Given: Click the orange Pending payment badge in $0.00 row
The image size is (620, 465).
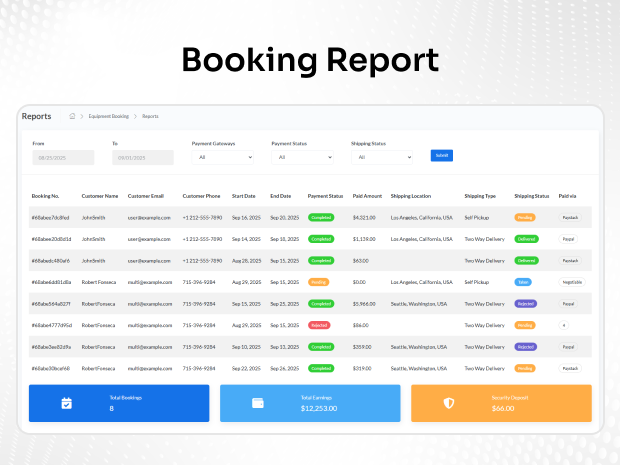Looking at the screenshot, I should (318, 282).
